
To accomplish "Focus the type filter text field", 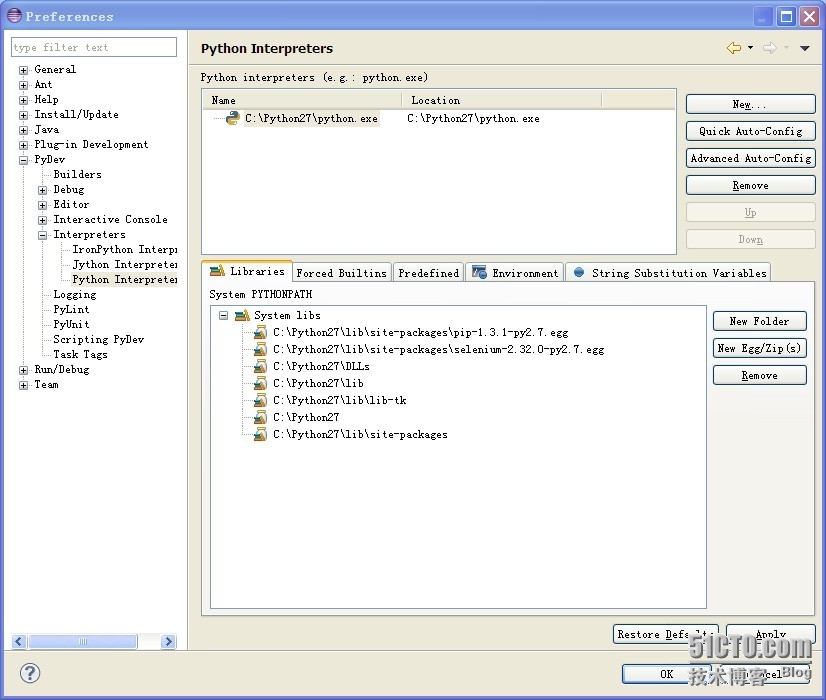I will pyautogui.click(x=94, y=47).
